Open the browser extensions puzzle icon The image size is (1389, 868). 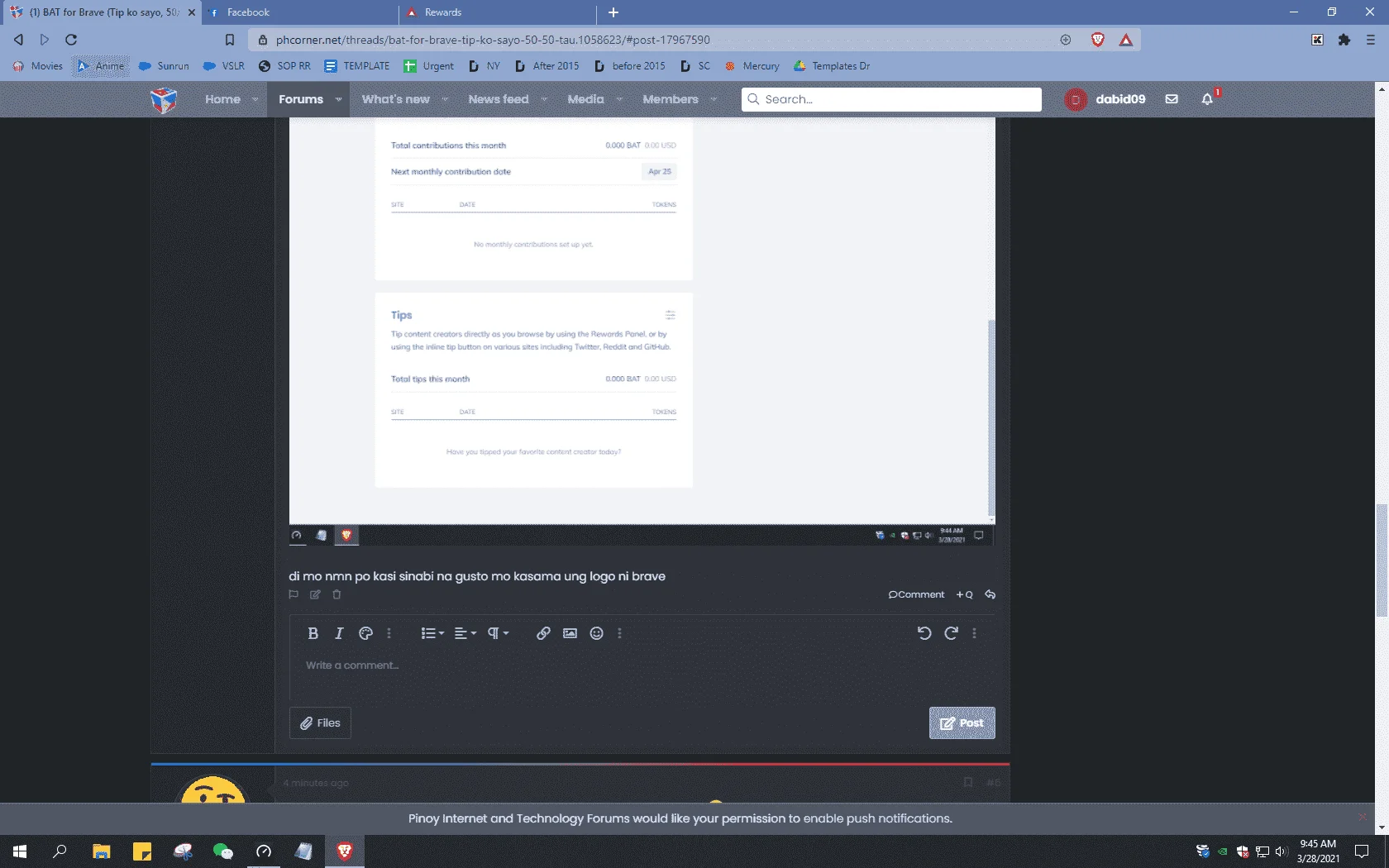(1344, 40)
